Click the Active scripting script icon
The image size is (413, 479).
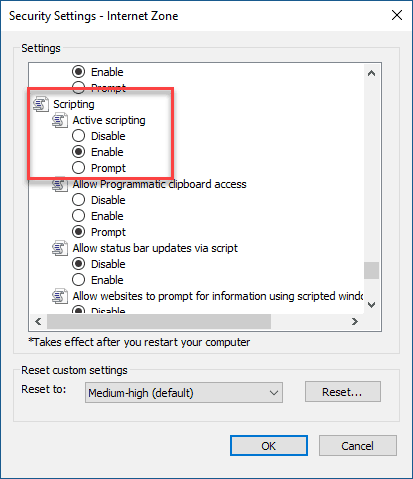(60, 120)
